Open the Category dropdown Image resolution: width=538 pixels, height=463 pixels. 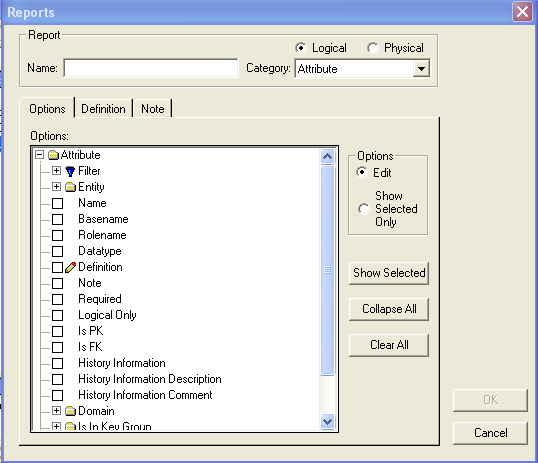[421, 69]
